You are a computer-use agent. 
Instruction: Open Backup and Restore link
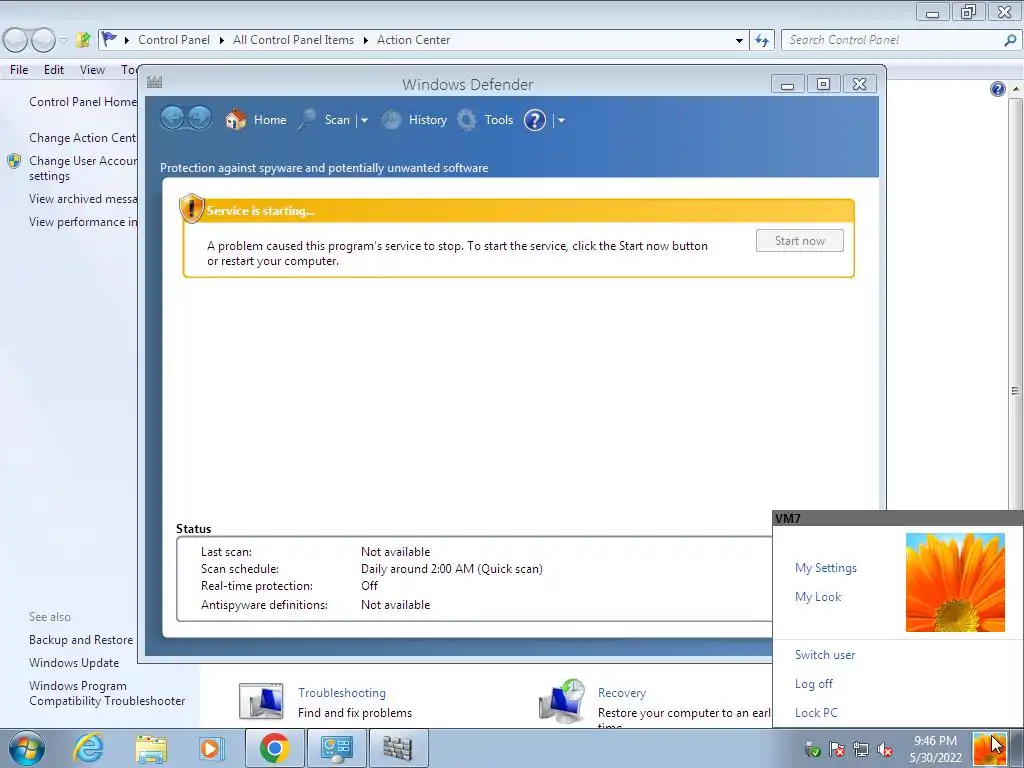81,640
